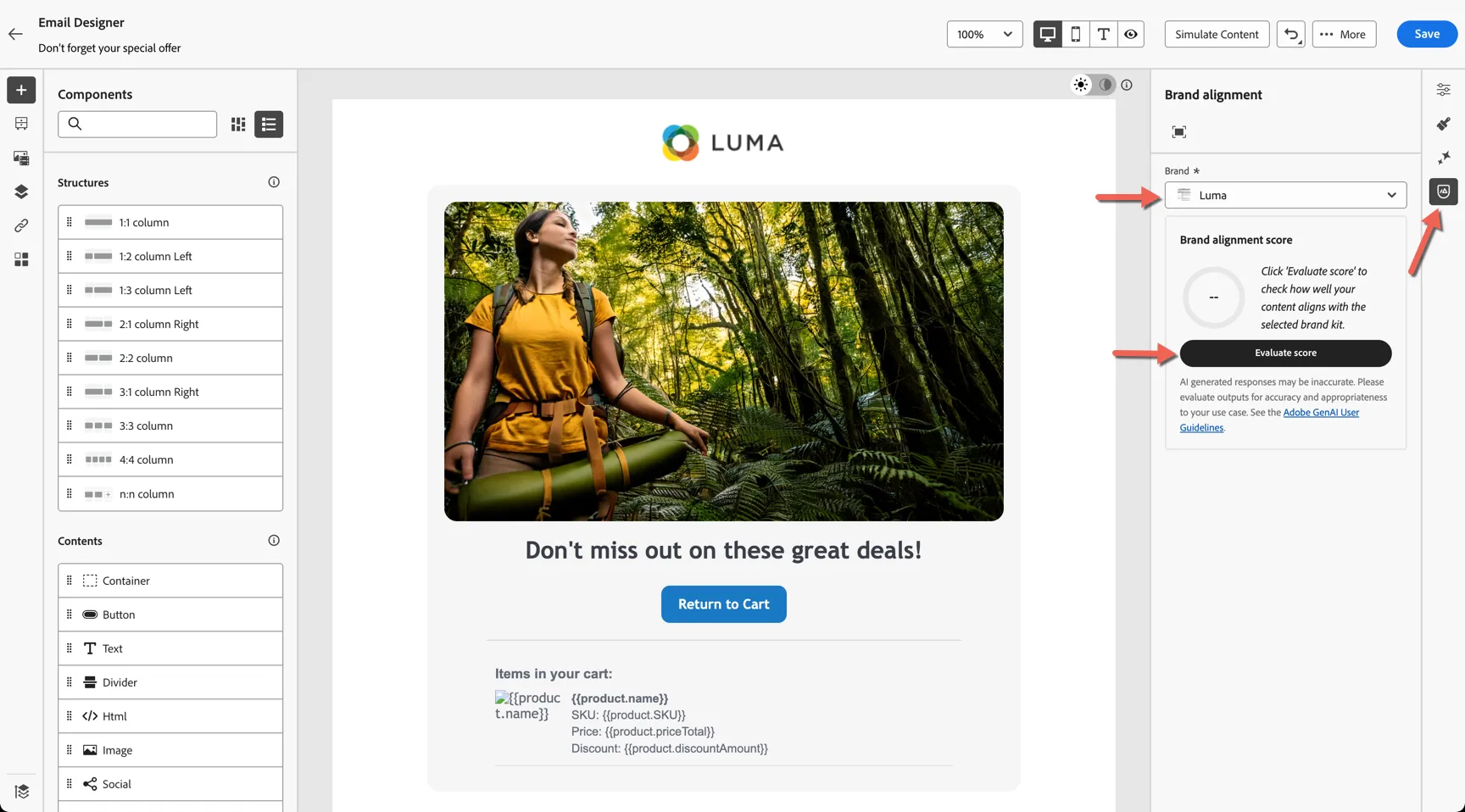Image resolution: width=1465 pixels, height=812 pixels.
Task: Pick the Button content component
Action: click(170, 615)
